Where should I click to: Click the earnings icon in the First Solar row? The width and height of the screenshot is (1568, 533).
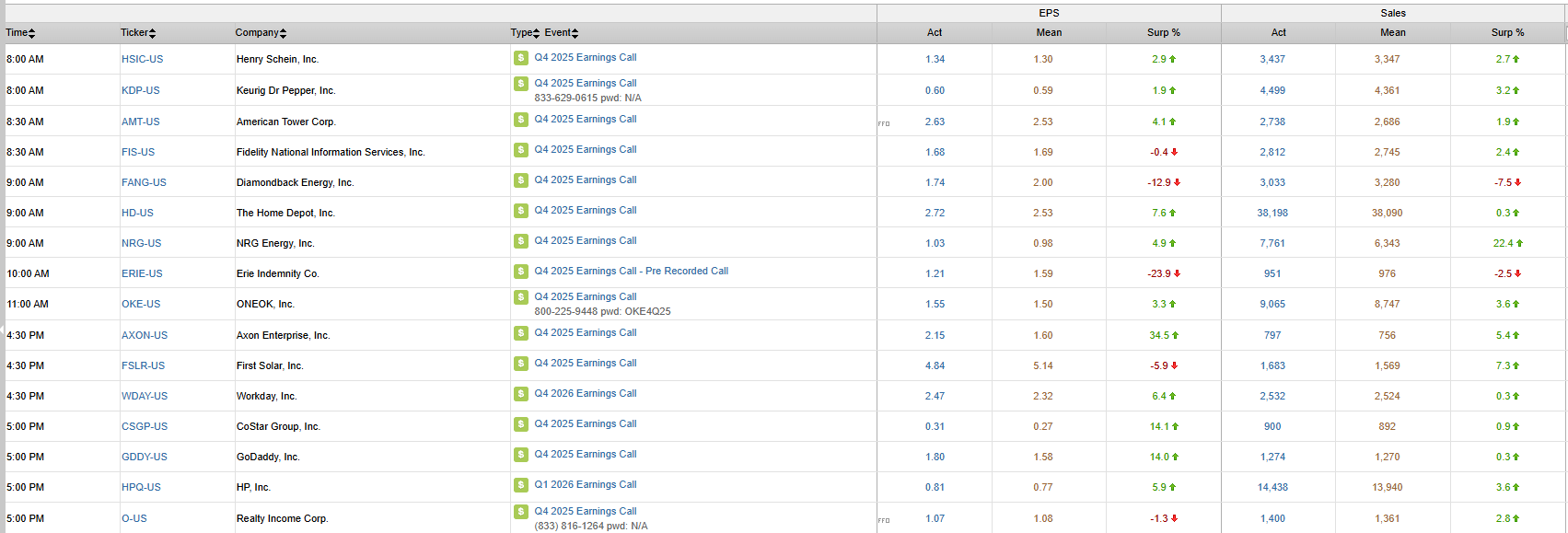pos(520,364)
